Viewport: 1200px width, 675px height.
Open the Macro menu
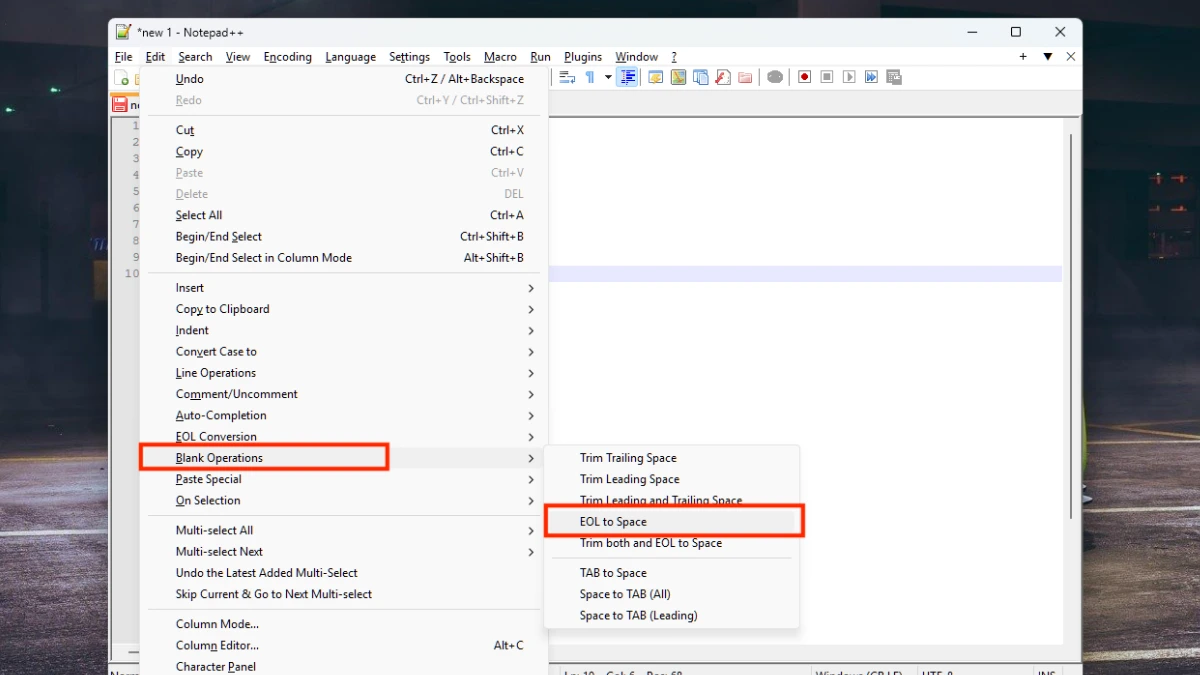pos(500,57)
